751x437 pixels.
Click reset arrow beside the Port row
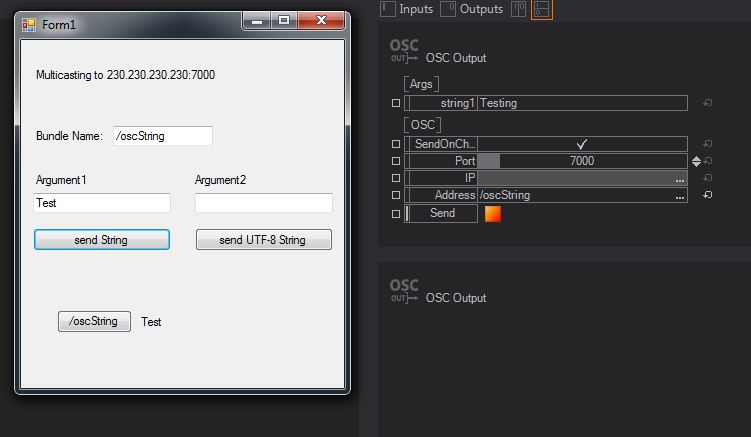707,161
